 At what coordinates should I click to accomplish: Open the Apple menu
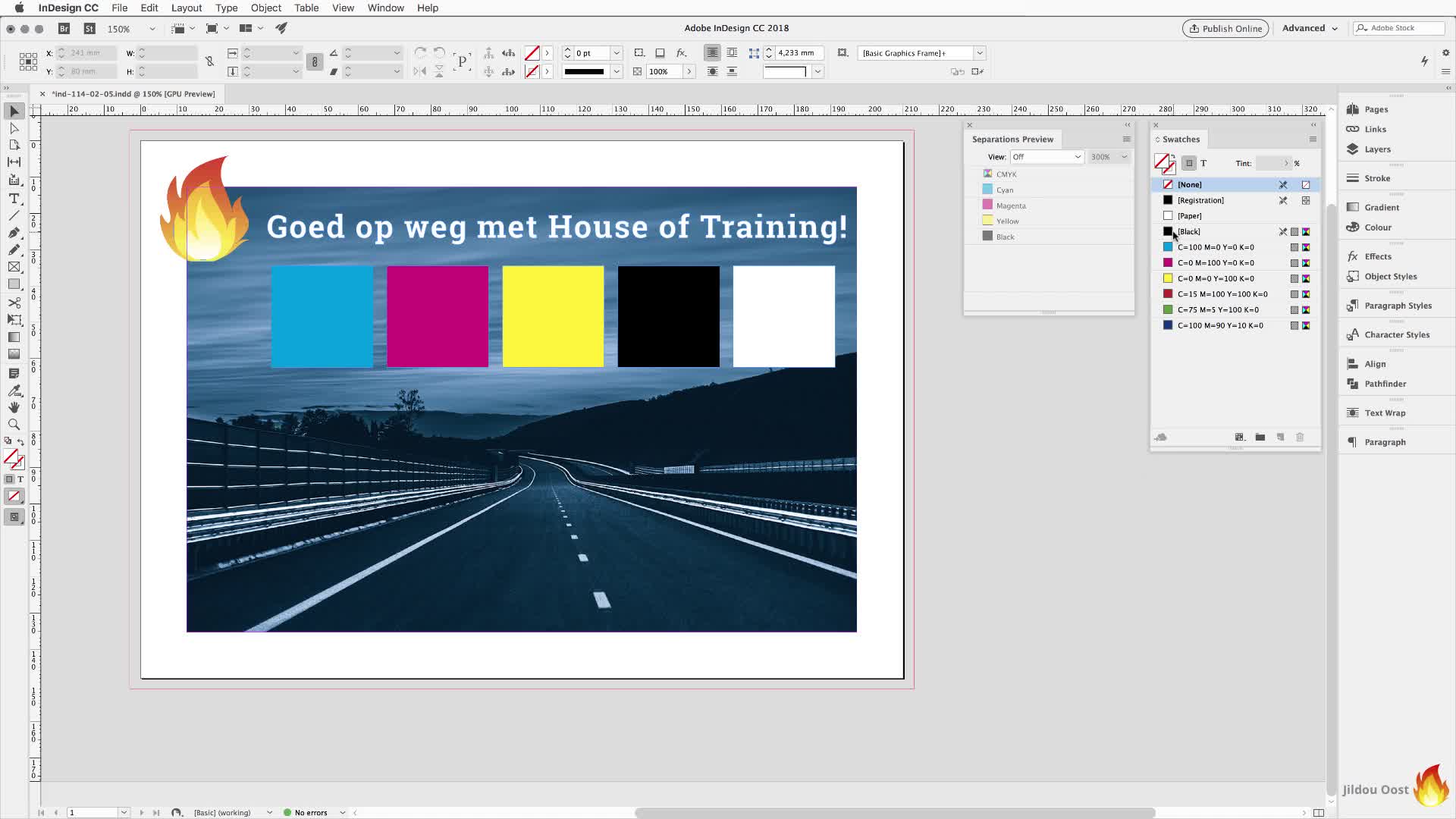[19, 8]
